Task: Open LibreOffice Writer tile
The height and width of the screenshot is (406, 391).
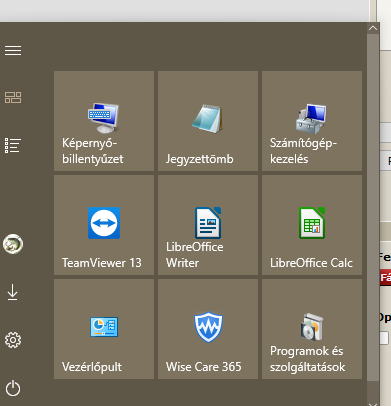Action: click(x=208, y=225)
